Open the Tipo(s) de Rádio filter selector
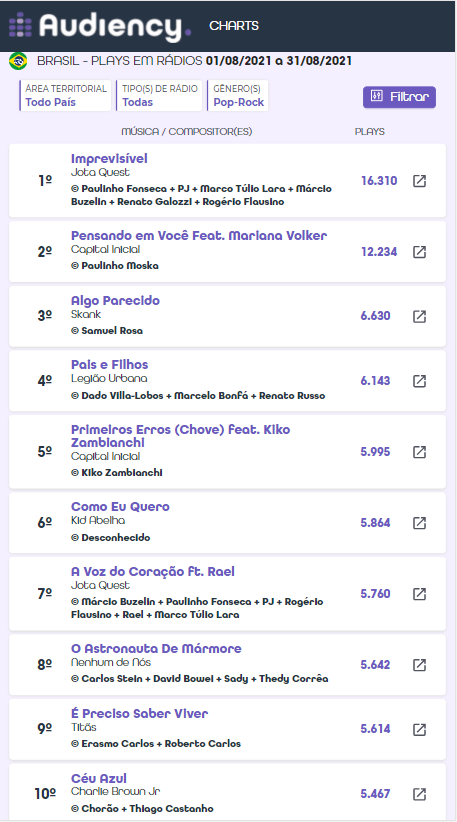This screenshot has width=457, height=822. coord(159,95)
